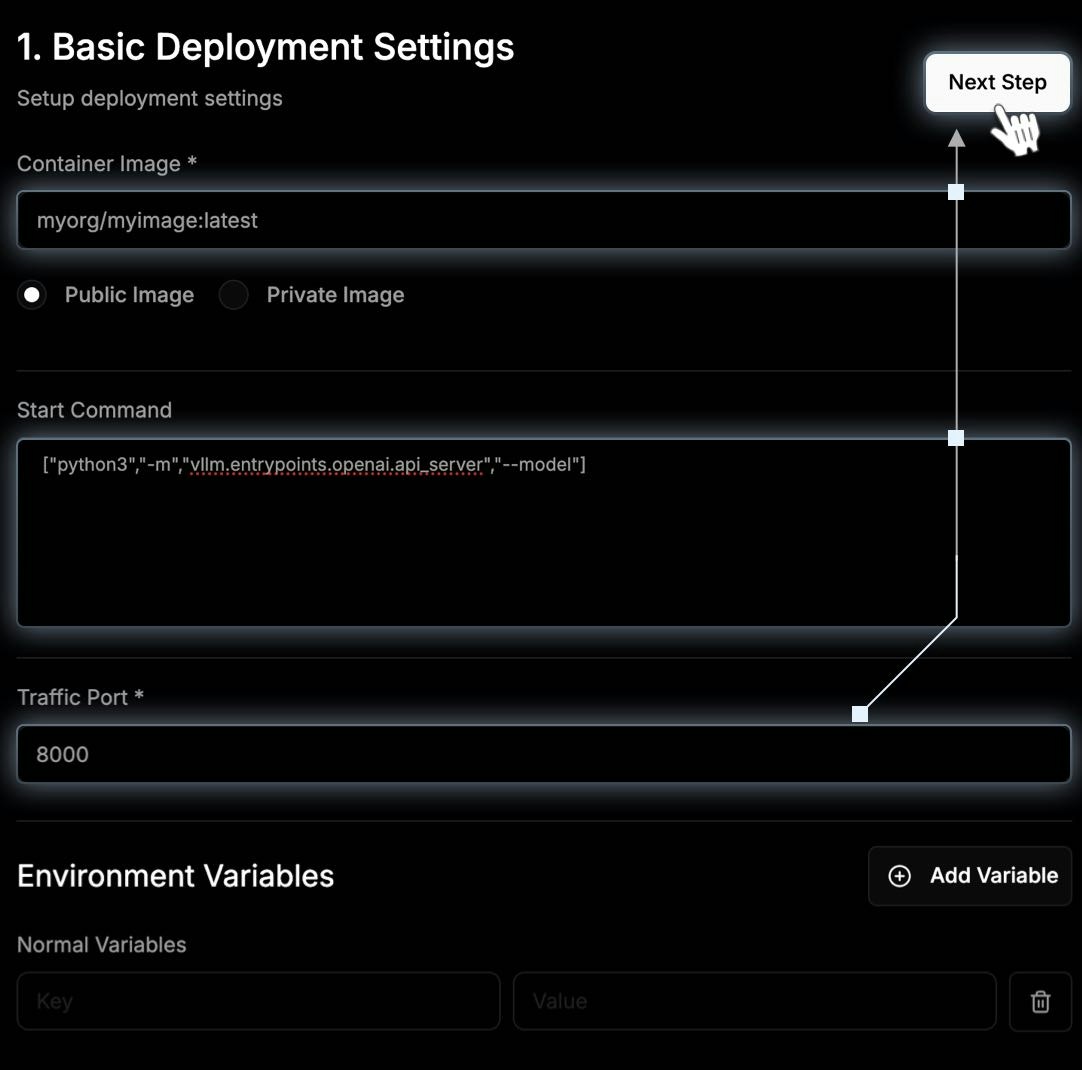Image resolution: width=1082 pixels, height=1070 pixels.
Task: Click inside the Start Command text area
Action: [544, 533]
